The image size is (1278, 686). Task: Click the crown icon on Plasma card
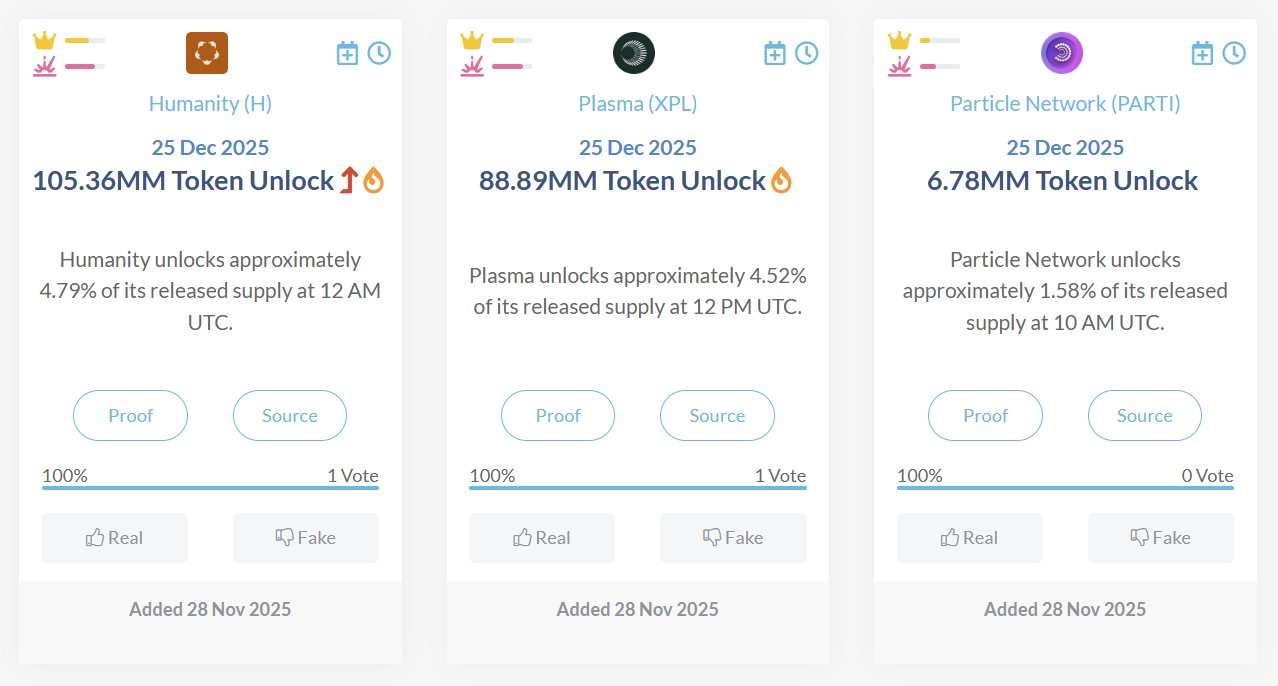pos(472,40)
